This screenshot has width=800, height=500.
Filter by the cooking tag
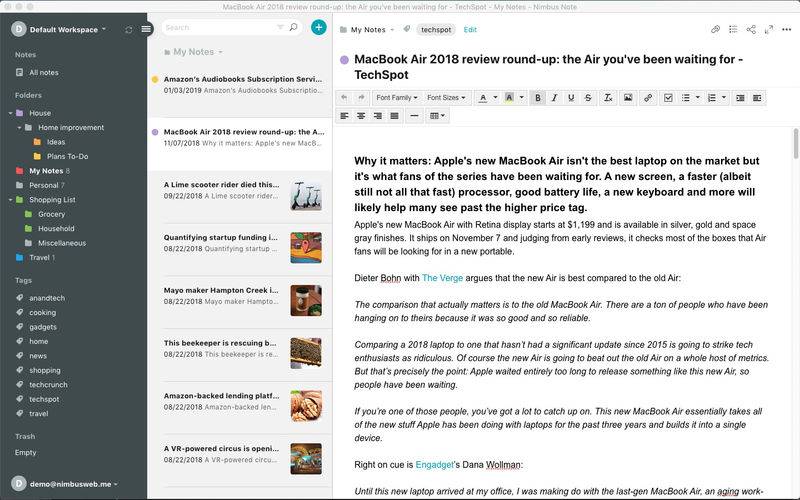42,312
